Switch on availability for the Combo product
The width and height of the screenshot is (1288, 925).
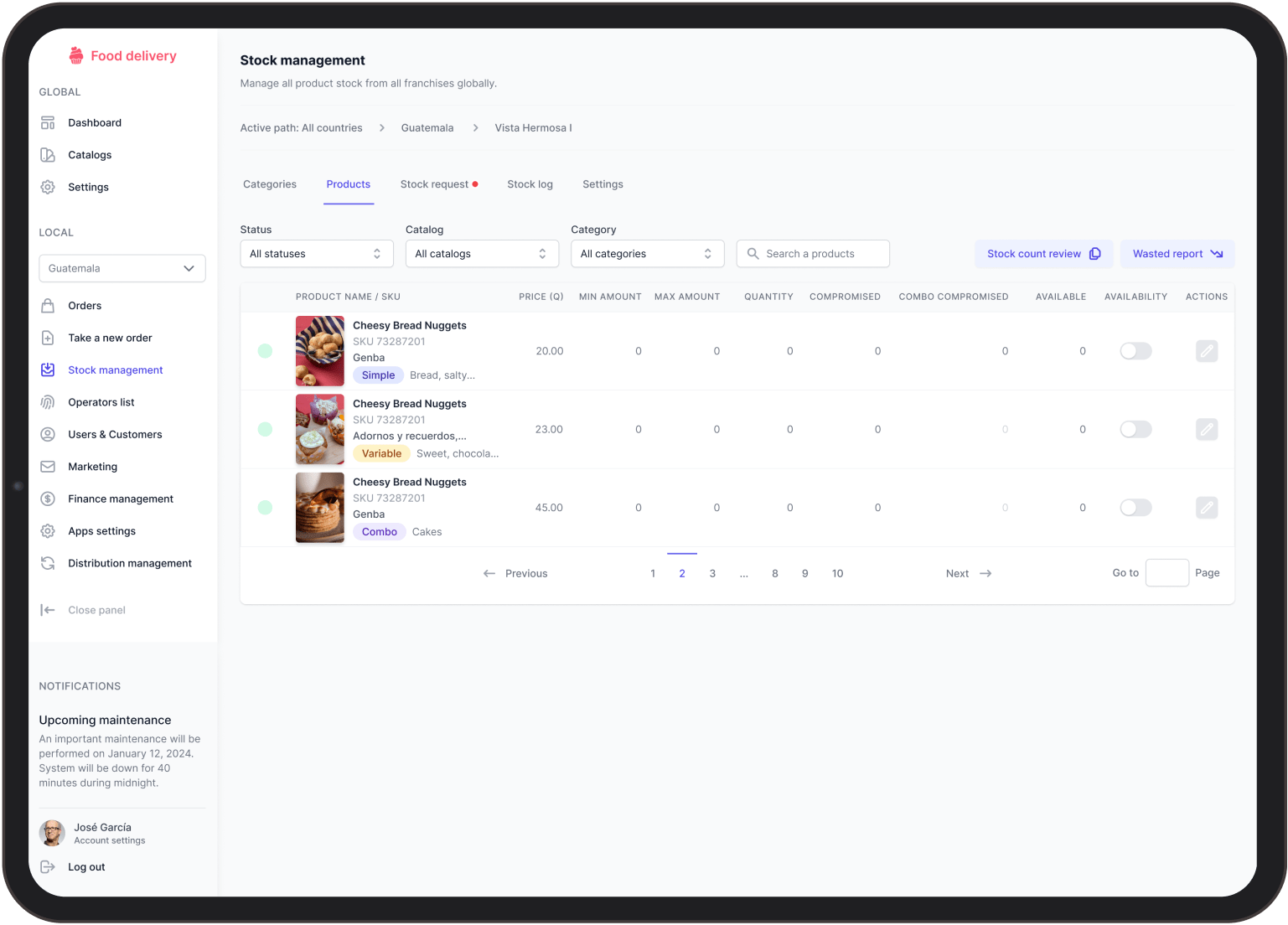[x=1135, y=508]
